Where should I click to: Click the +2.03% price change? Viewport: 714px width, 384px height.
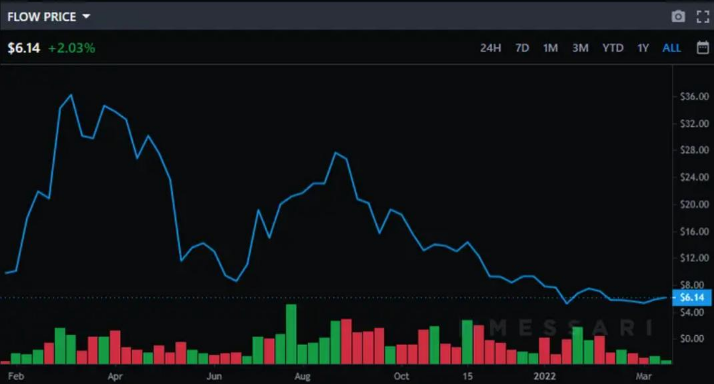[71, 48]
